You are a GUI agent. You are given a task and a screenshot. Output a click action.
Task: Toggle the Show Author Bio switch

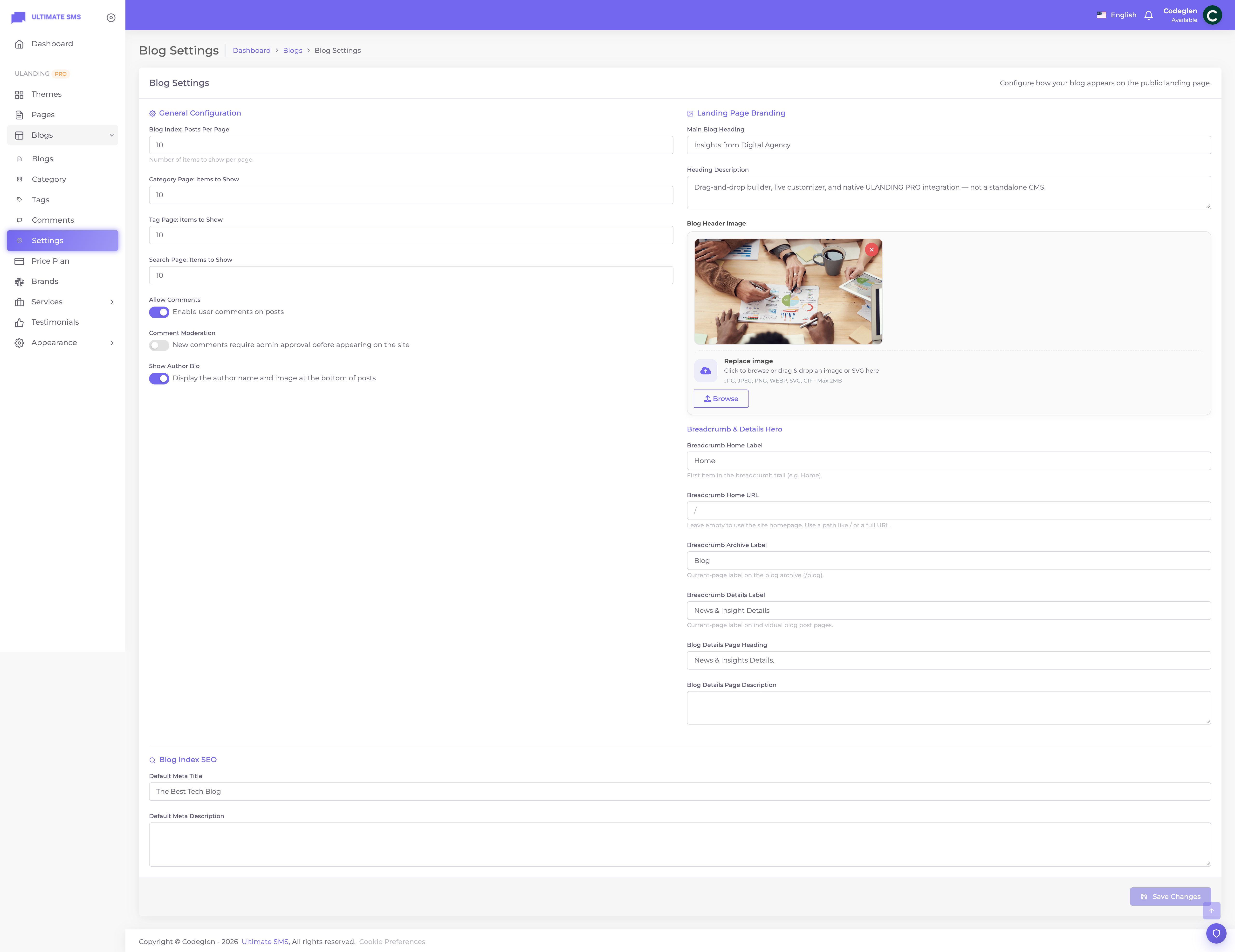pos(159,378)
